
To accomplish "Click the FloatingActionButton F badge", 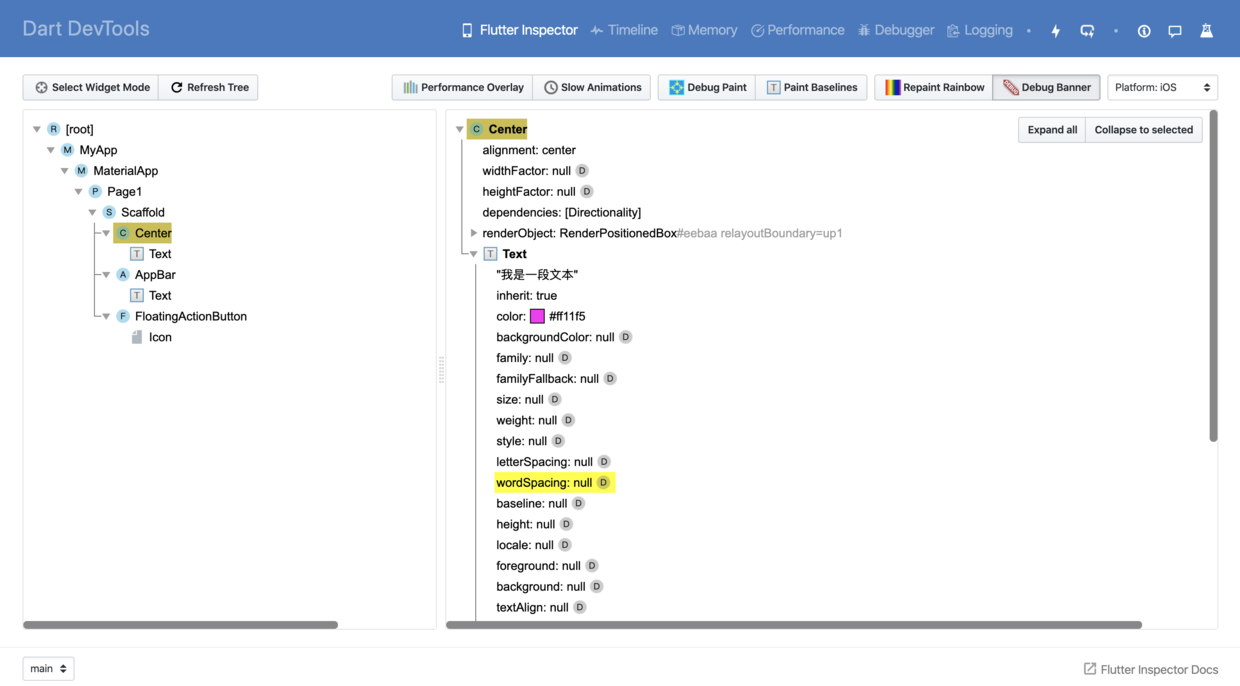I will [x=123, y=316].
